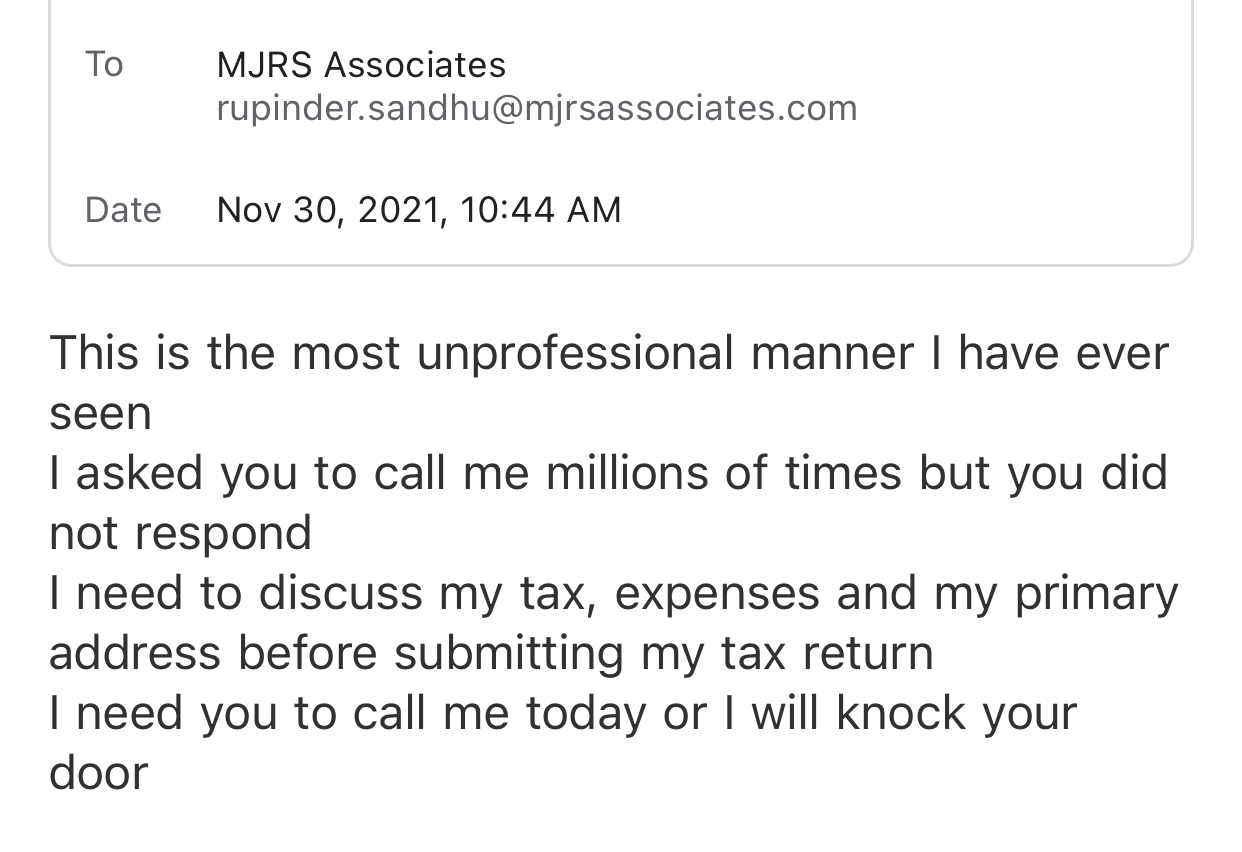Viewport: 1242px width, 852px height.
Task: Click "I need to discuss my tax" text
Action: pos(316,593)
